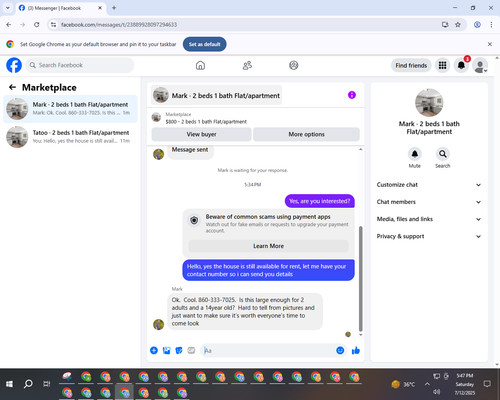
Task: Open the Facebook menu grid icon
Action: point(442,65)
